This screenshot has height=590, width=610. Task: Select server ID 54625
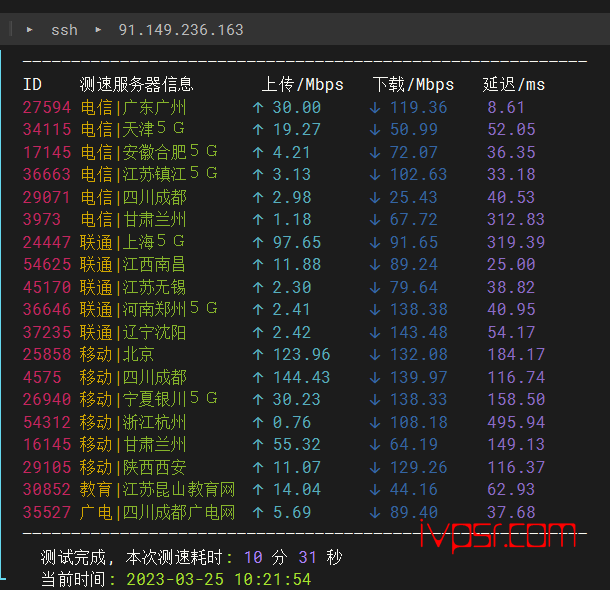point(47,264)
